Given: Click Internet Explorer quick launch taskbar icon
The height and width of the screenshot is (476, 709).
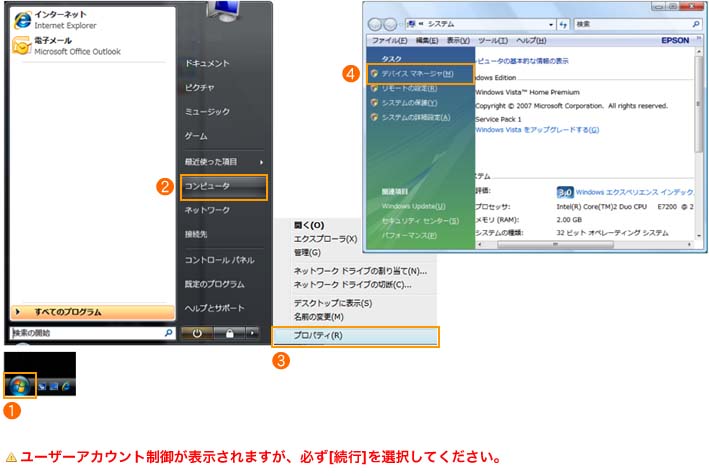Looking at the screenshot, I should click(66, 386).
